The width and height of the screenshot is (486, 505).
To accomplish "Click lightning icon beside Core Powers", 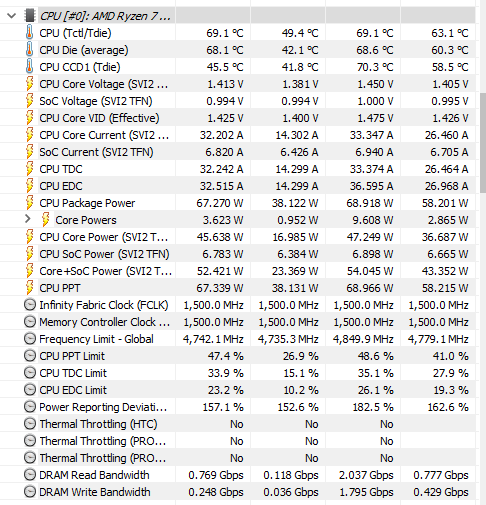I will pyautogui.click(x=46, y=220).
